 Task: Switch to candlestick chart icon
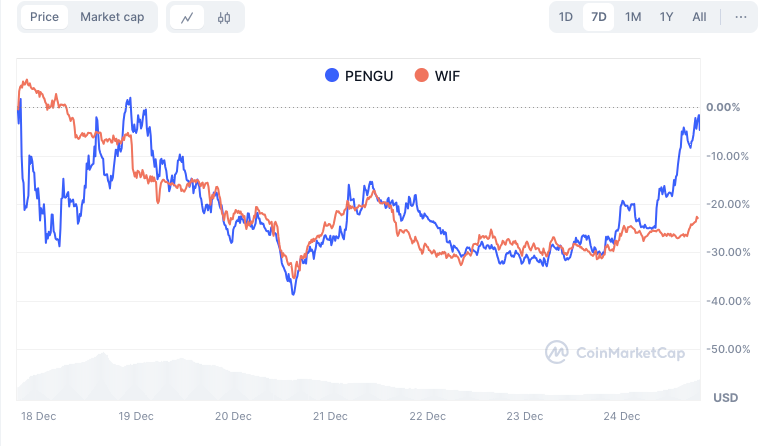(224, 17)
